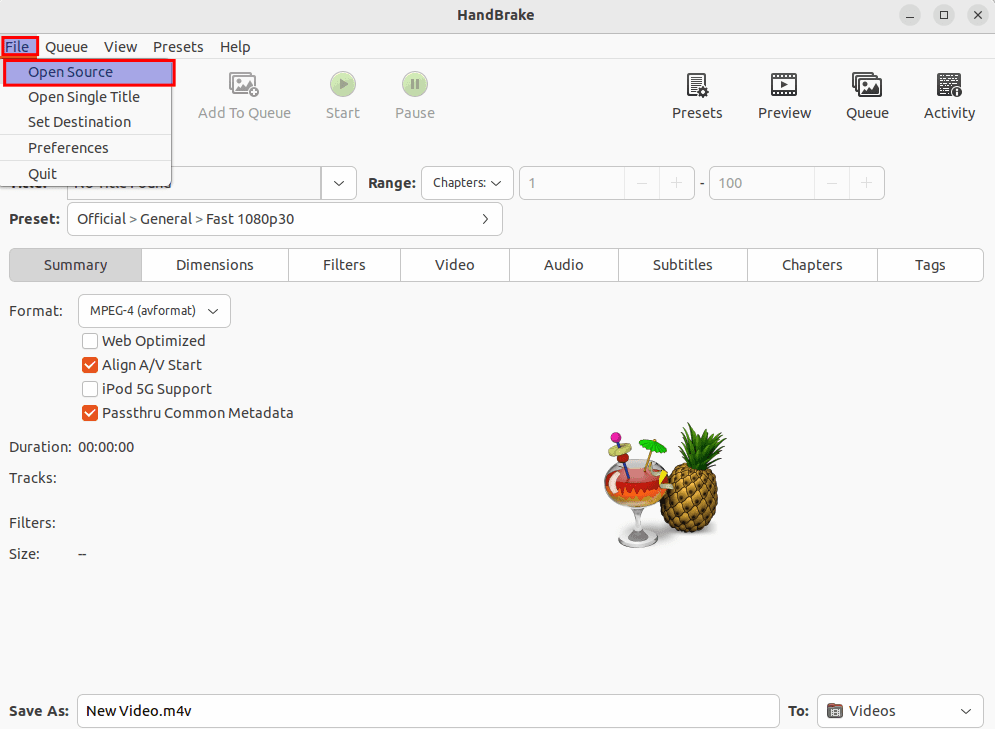The image size is (995, 729).
Task: Uncheck Passthru Common Metadata
Action: 90,413
